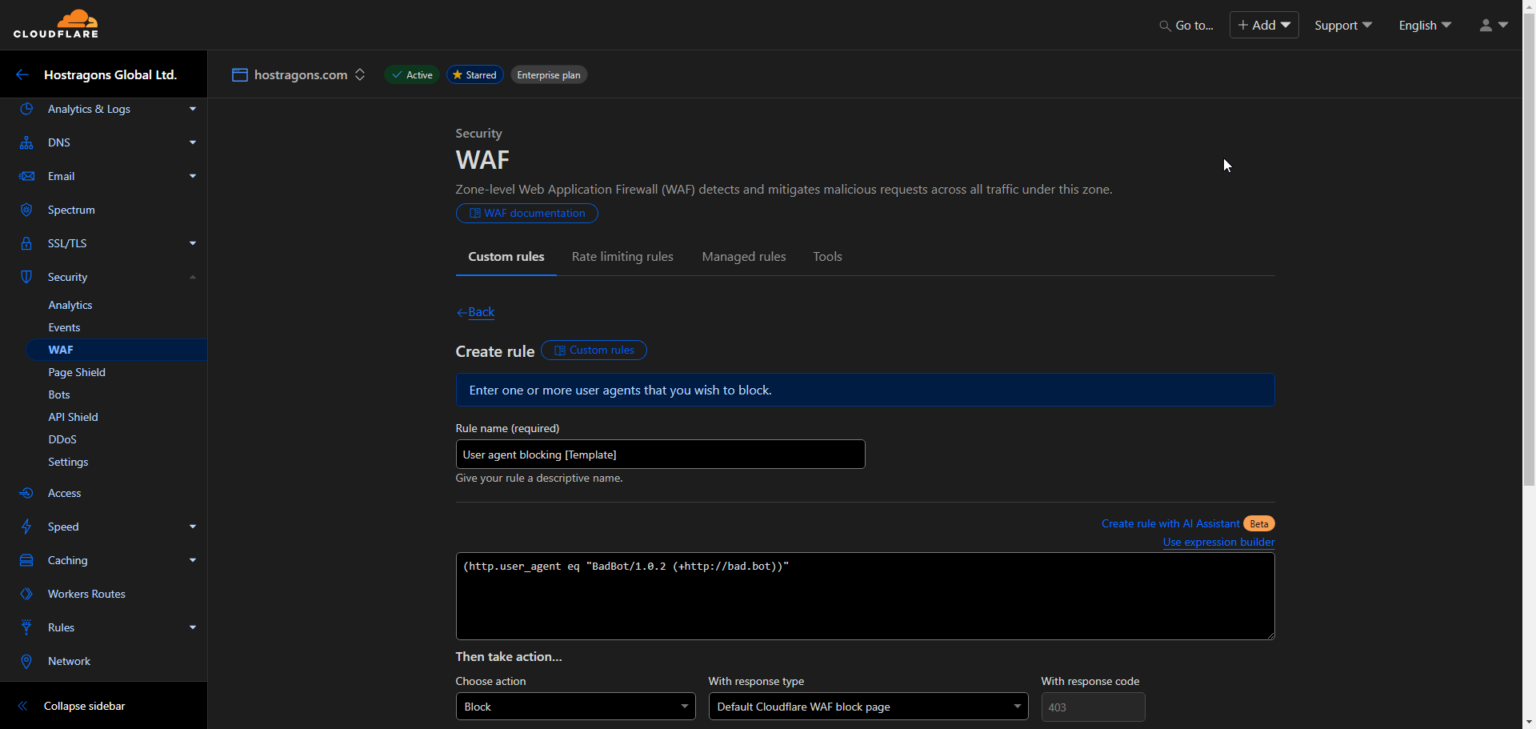Screen dimensions: 1536x729
Task: Switch to the Rate limiting rules tab
Action: [x=622, y=257]
